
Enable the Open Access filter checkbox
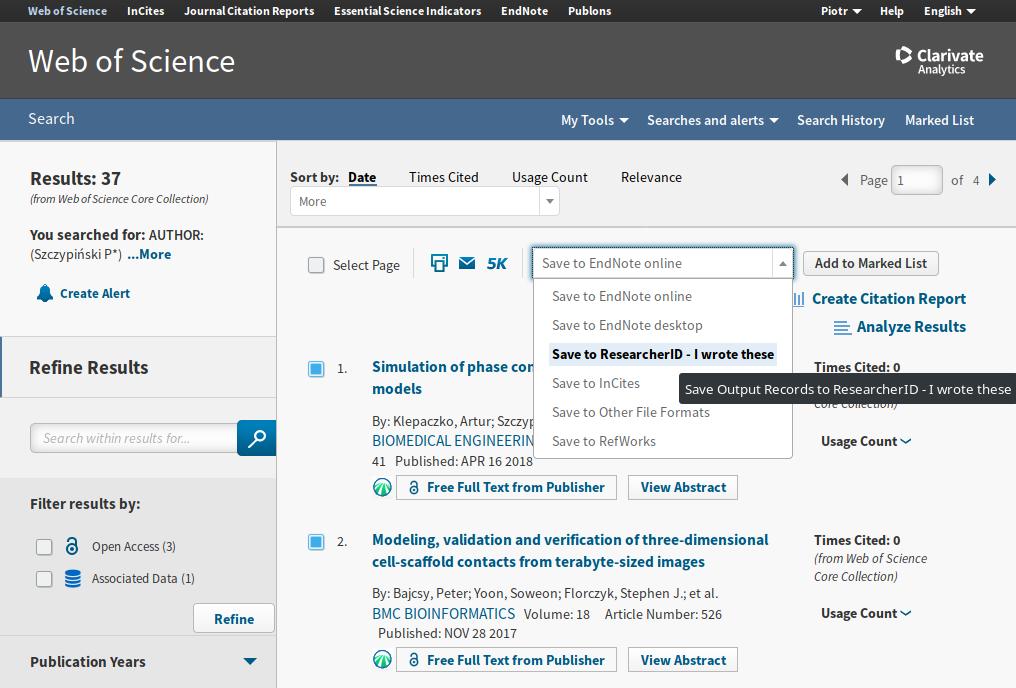44,547
